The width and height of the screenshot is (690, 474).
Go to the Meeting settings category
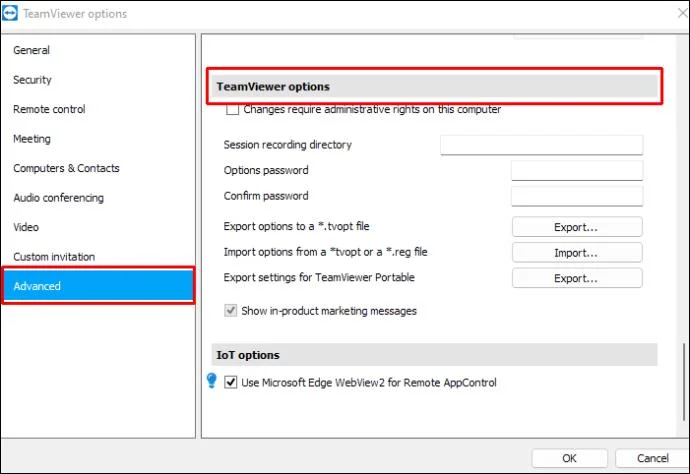pyautogui.click(x=98, y=139)
